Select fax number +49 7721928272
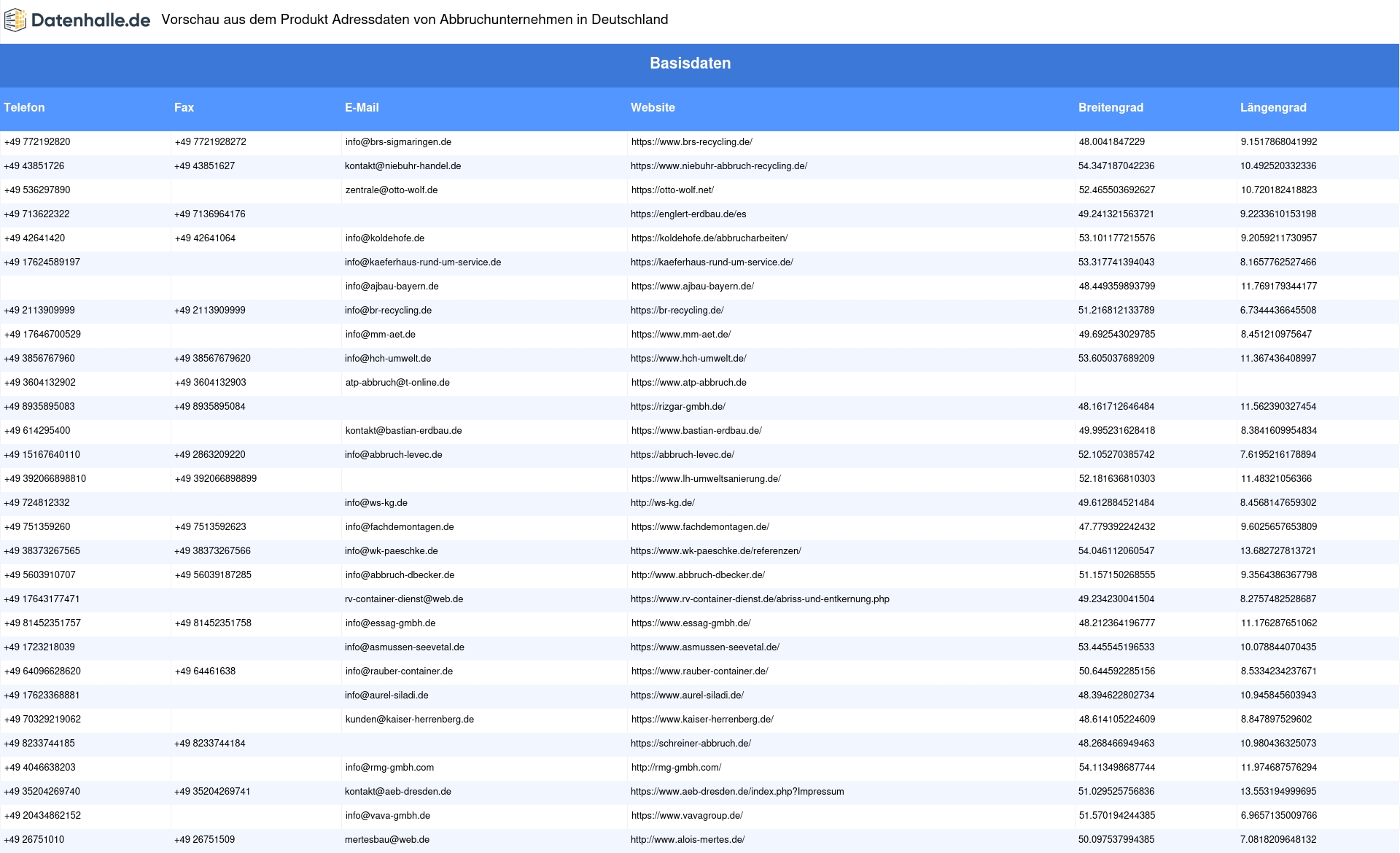Screen dimensions: 1400x853 tap(211, 142)
